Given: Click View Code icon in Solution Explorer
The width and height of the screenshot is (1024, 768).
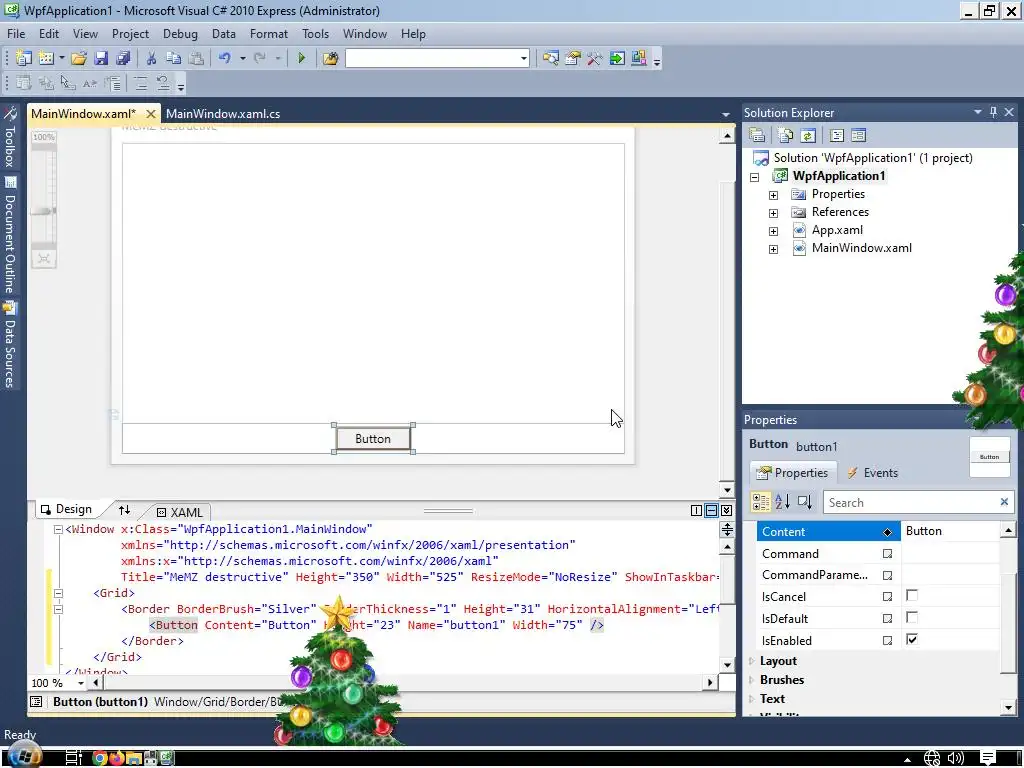Looking at the screenshot, I should coord(837,135).
